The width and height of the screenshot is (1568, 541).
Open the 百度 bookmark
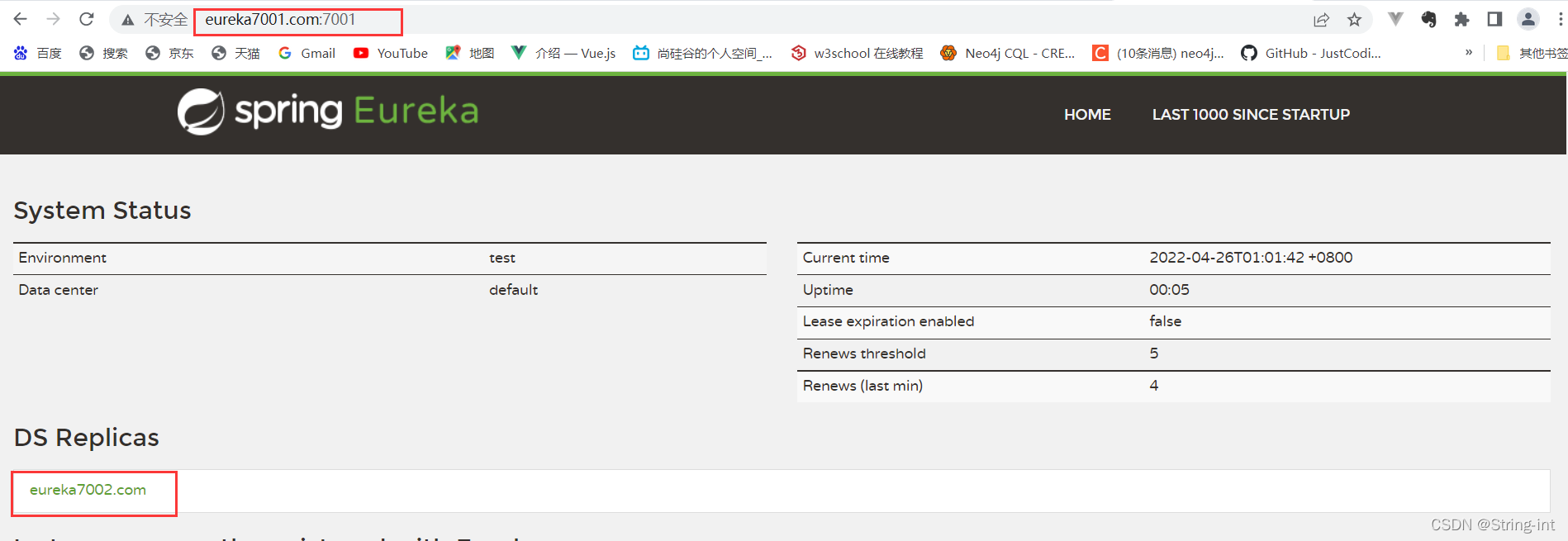(37, 53)
